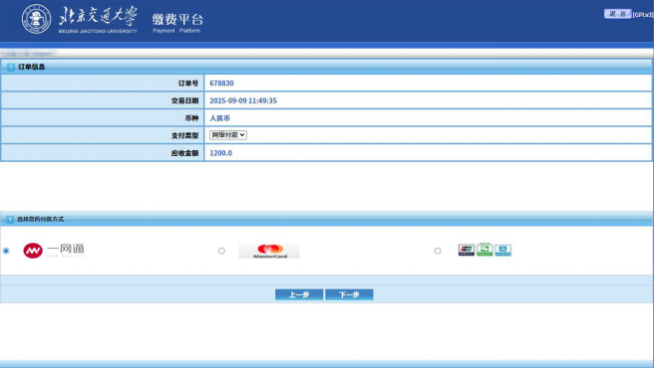Click the order number value 678830
Screen dimensions: 654x370
tap(221, 83)
